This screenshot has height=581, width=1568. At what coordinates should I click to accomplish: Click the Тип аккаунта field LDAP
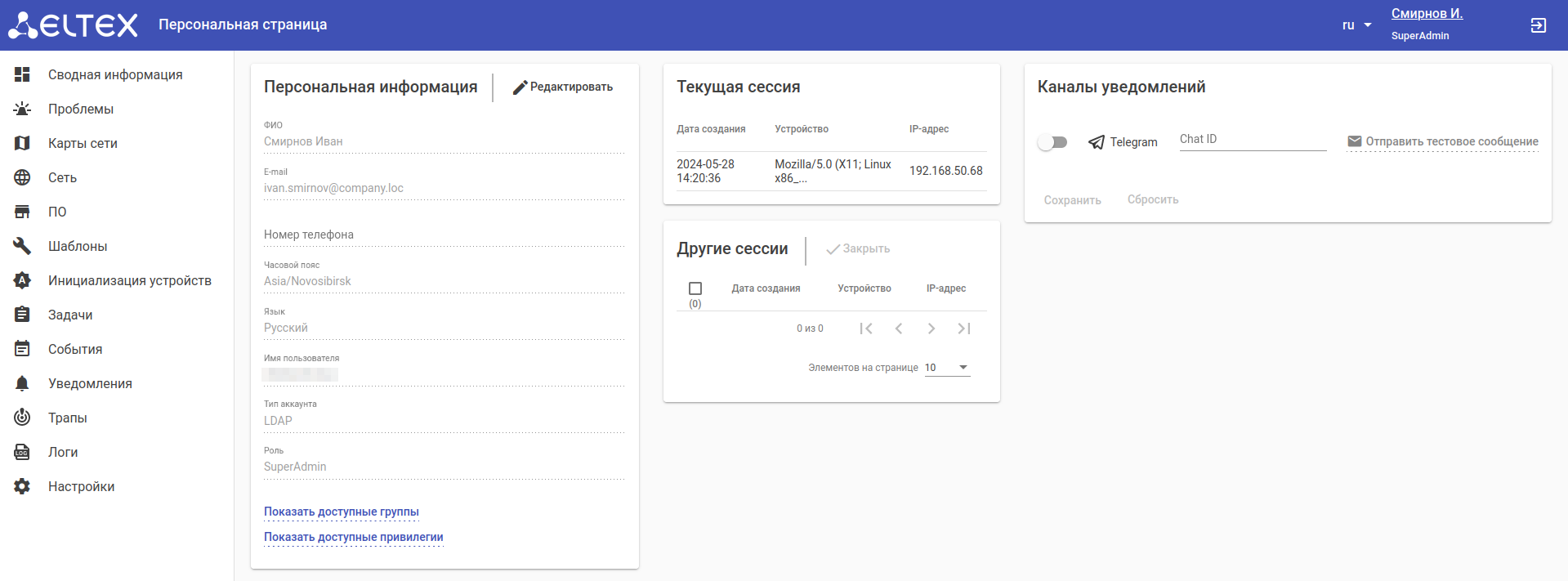coord(444,421)
